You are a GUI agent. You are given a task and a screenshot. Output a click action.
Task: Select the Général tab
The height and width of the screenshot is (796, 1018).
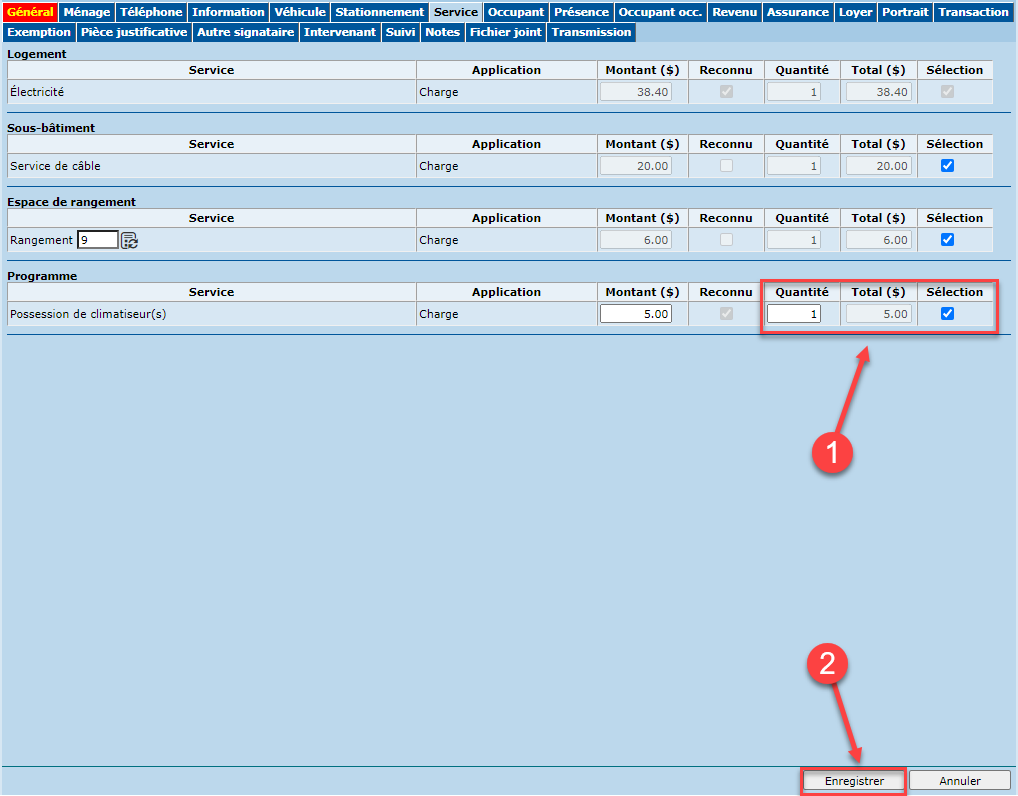click(x=30, y=12)
